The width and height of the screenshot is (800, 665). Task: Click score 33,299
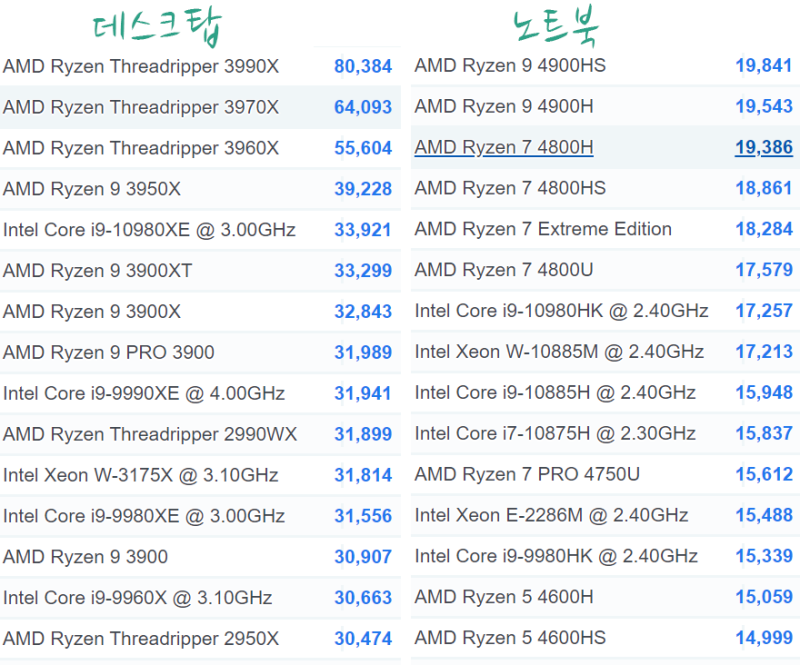tap(363, 270)
